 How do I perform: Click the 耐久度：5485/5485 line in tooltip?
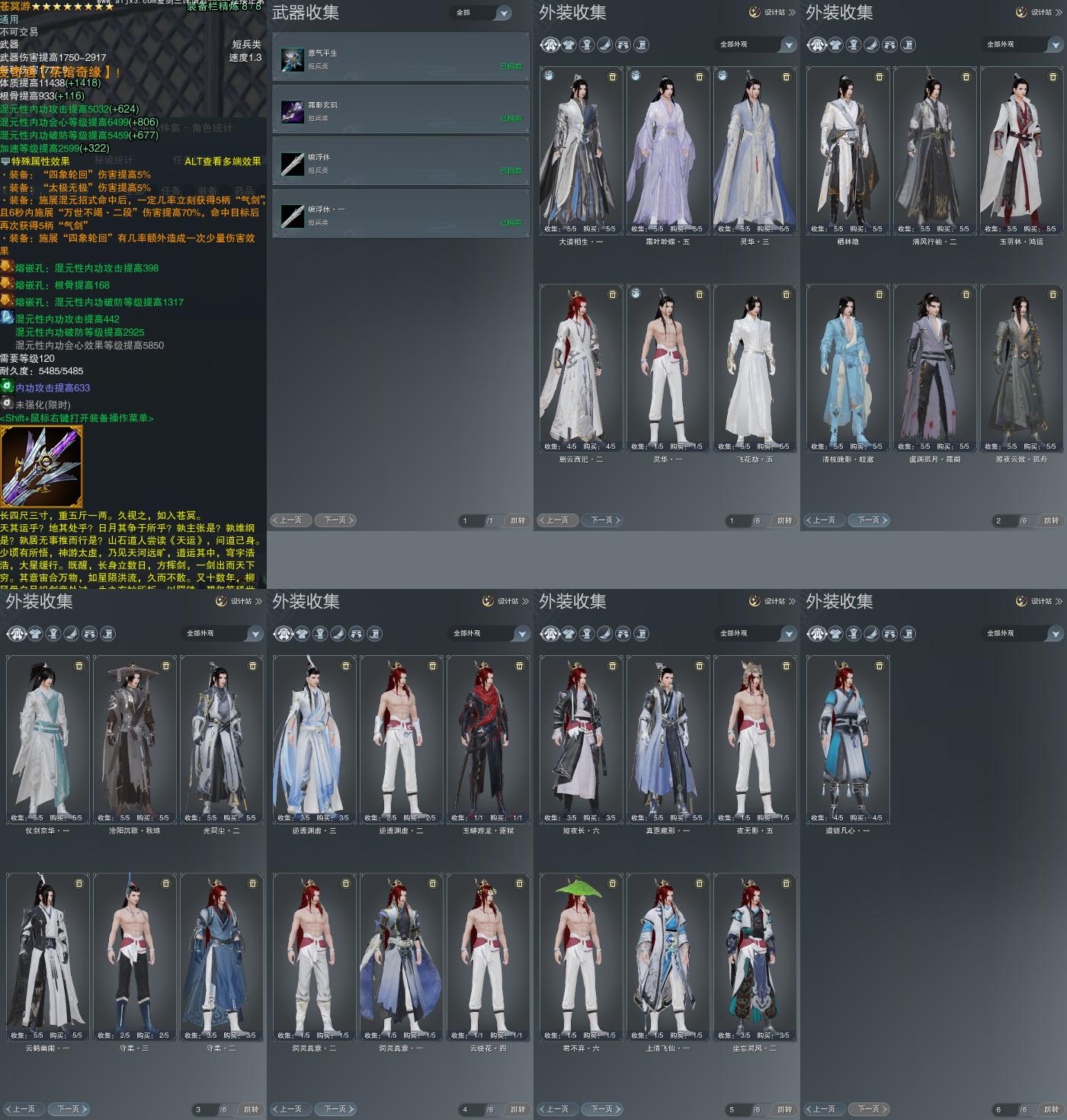(x=42, y=371)
